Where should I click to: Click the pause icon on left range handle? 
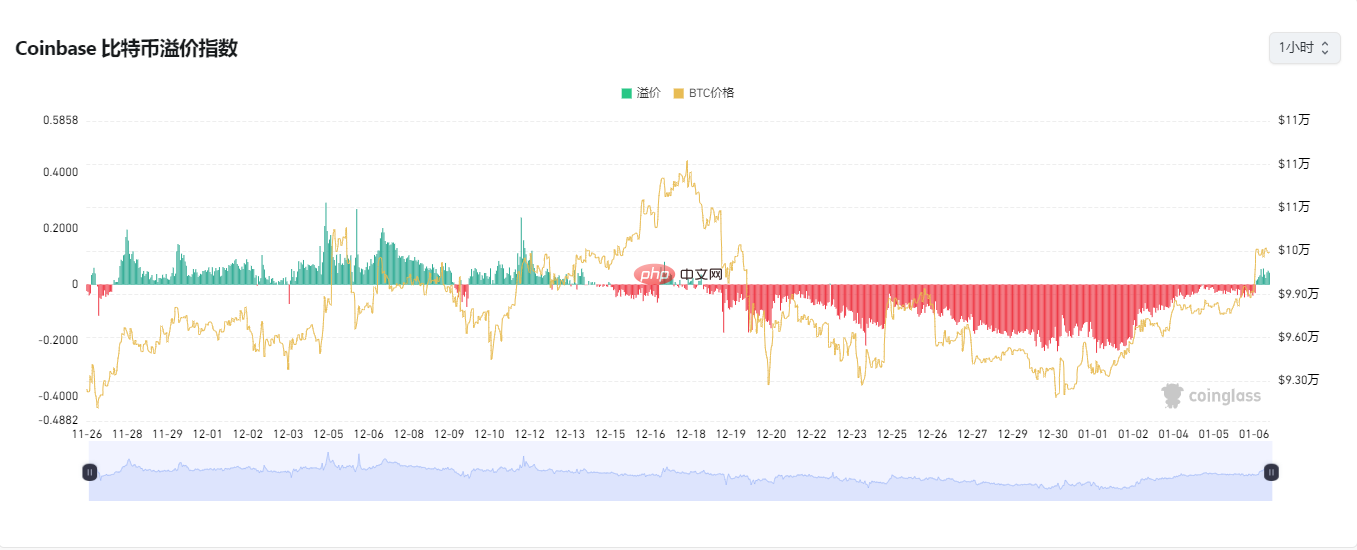(x=90, y=472)
